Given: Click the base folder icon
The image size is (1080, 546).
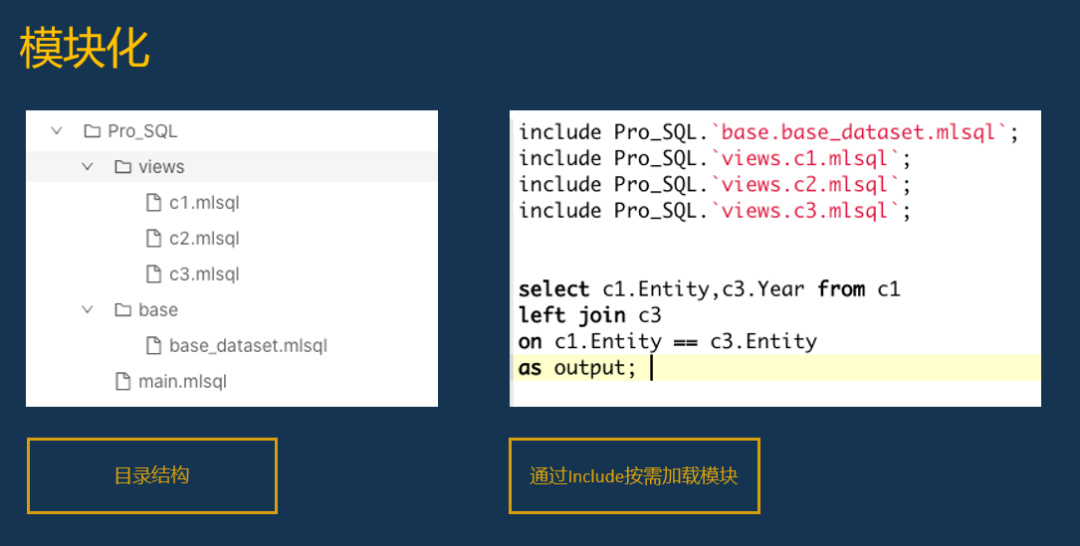Looking at the screenshot, I should [123, 310].
